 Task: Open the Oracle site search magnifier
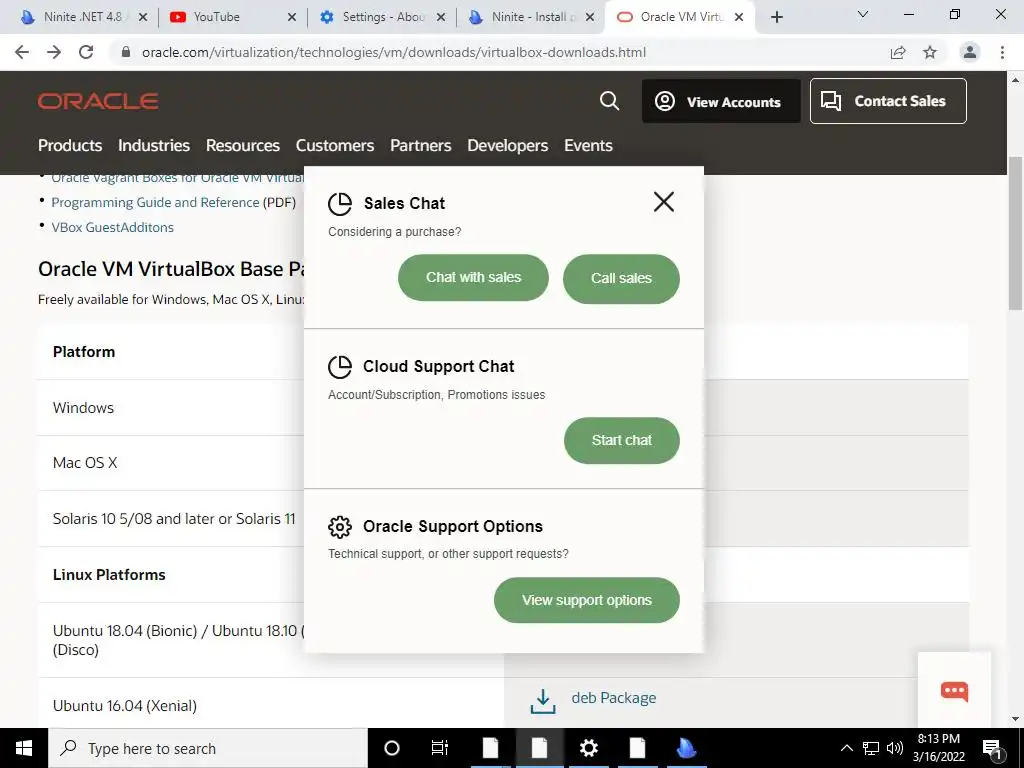tap(609, 101)
